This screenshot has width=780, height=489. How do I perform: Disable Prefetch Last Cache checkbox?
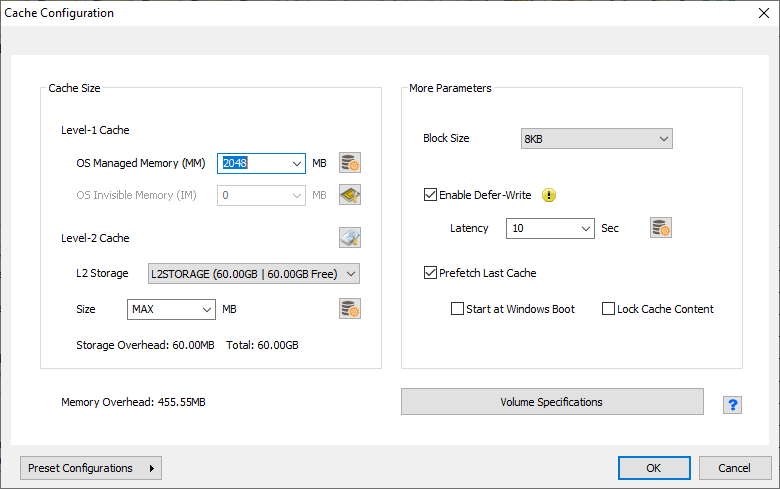pos(431,273)
